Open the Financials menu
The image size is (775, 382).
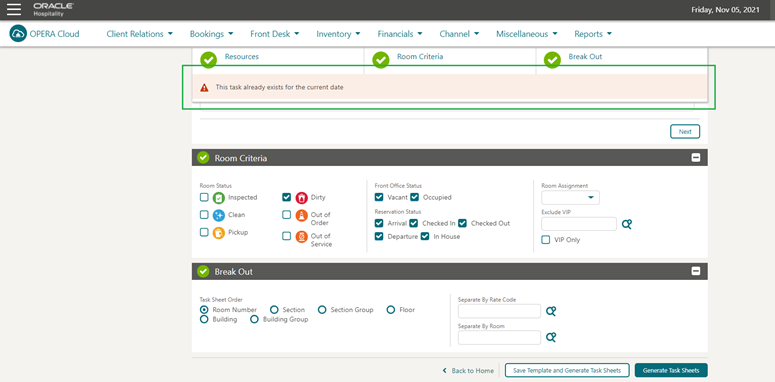(x=400, y=34)
